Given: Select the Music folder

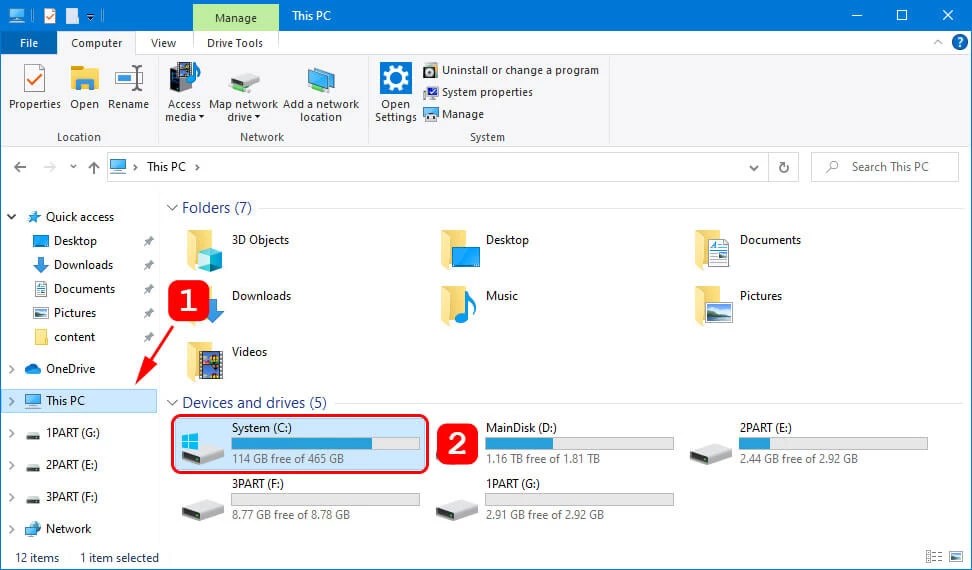Looking at the screenshot, I should click(479, 306).
